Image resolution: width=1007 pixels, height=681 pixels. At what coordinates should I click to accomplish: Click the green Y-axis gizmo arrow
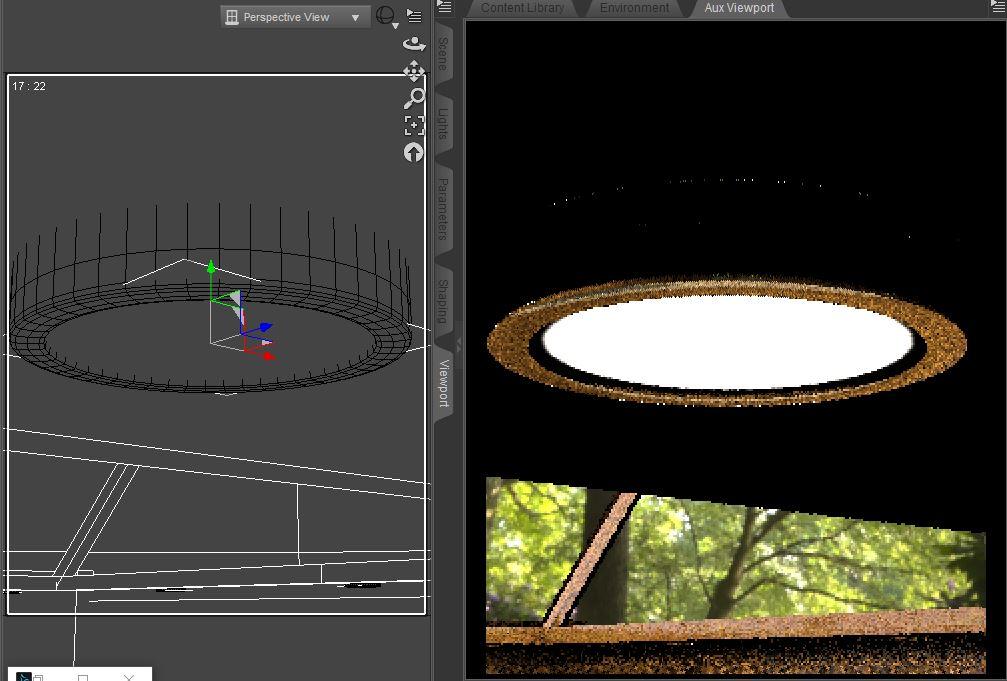211,266
